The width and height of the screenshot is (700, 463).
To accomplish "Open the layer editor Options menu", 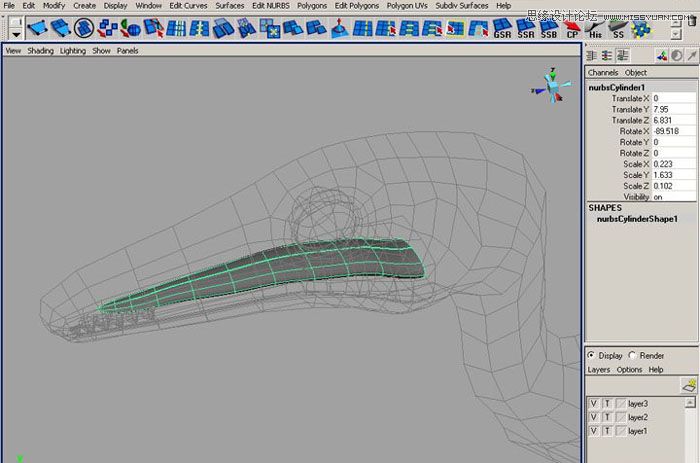I will pyautogui.click(x=628, y=369).
